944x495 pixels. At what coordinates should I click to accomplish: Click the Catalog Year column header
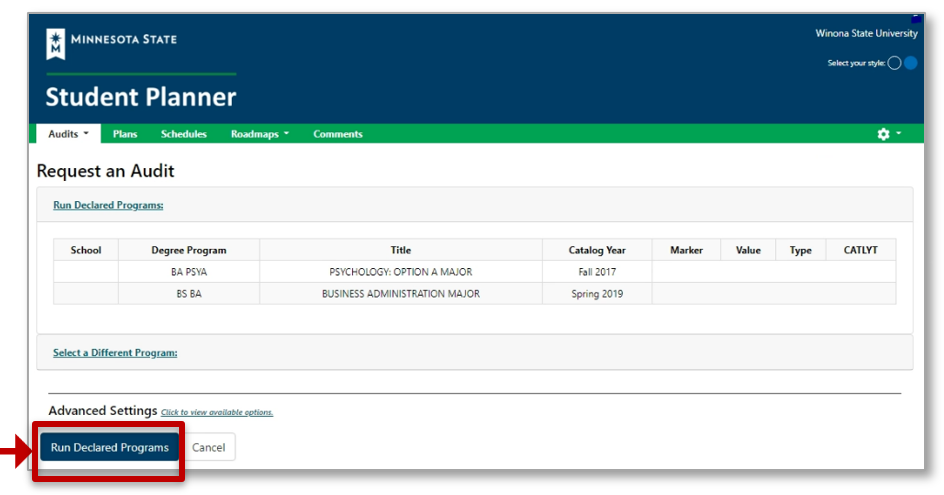tap(597, 250)
